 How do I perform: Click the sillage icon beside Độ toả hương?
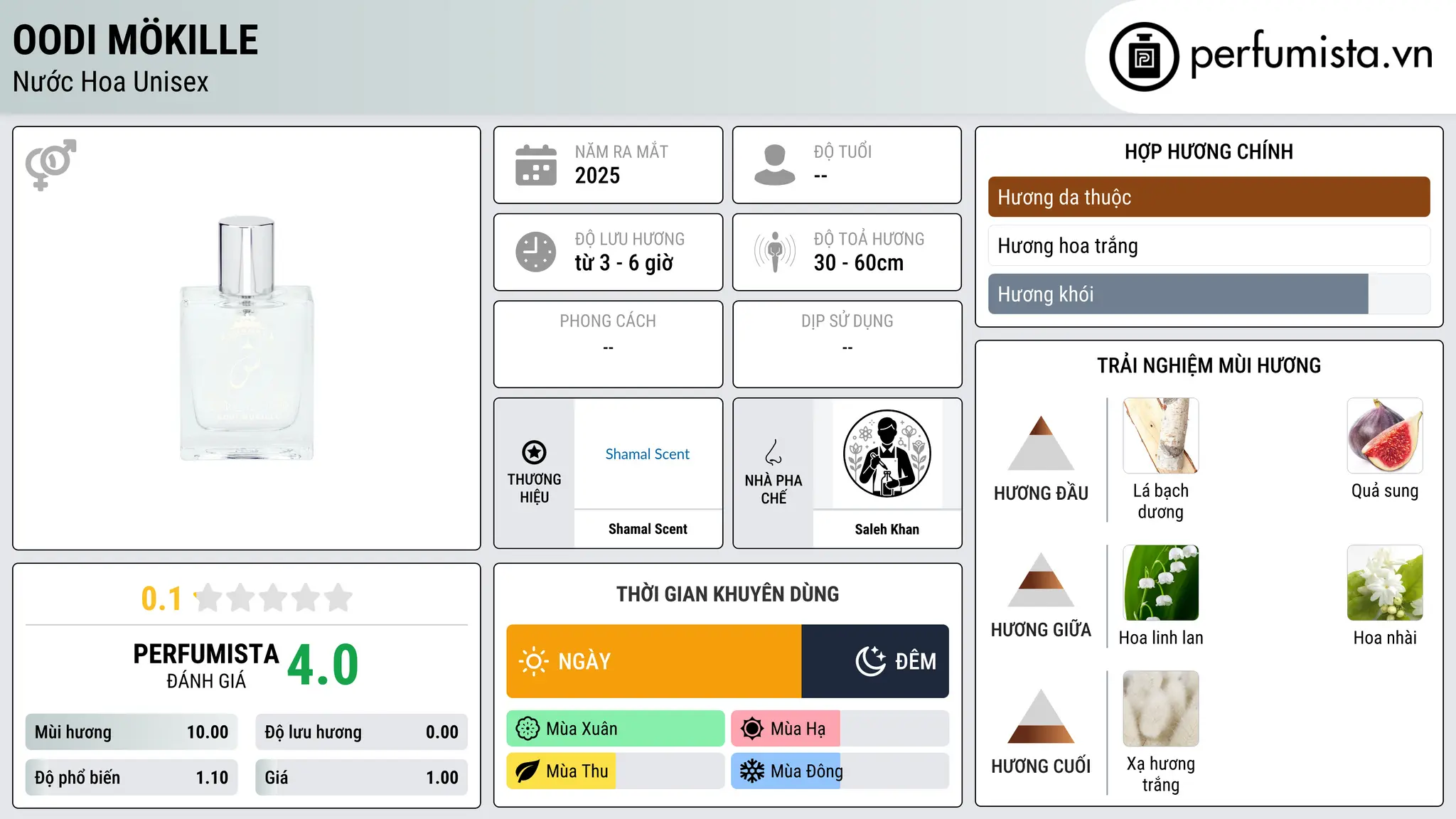click(775, 252)
